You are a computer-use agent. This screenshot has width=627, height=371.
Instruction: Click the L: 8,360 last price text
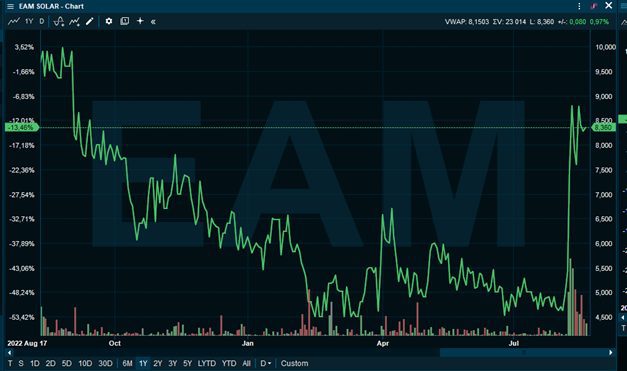coord(542,22)
